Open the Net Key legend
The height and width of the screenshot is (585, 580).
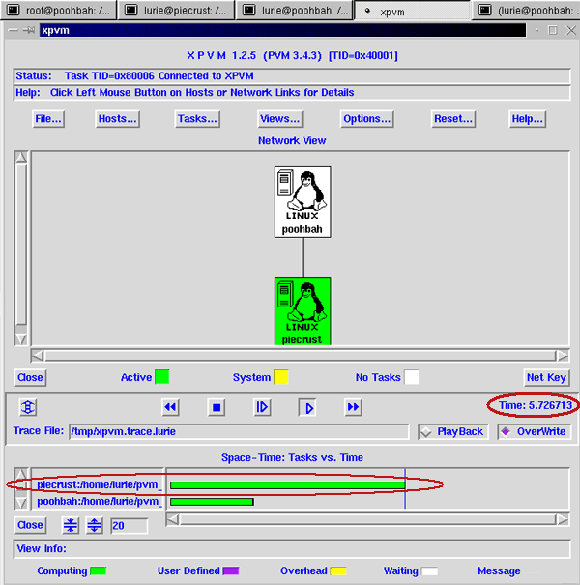coord(546,377)
